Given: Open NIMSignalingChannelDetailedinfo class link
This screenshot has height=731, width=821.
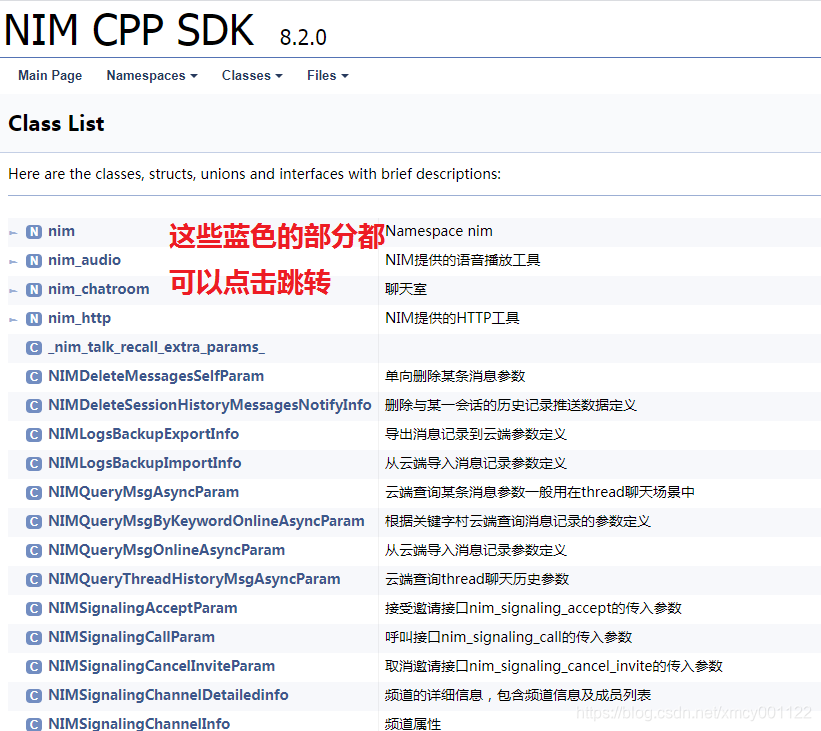Looking at the screenshot, I should [168, 695].
